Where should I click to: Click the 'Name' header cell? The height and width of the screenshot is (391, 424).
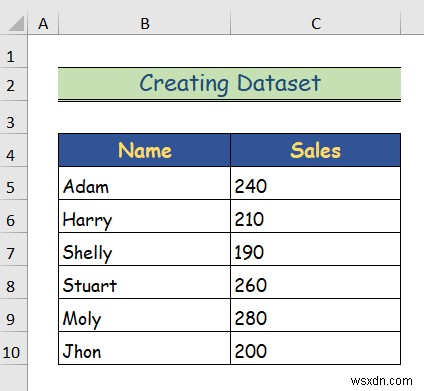tap(144, 150)
